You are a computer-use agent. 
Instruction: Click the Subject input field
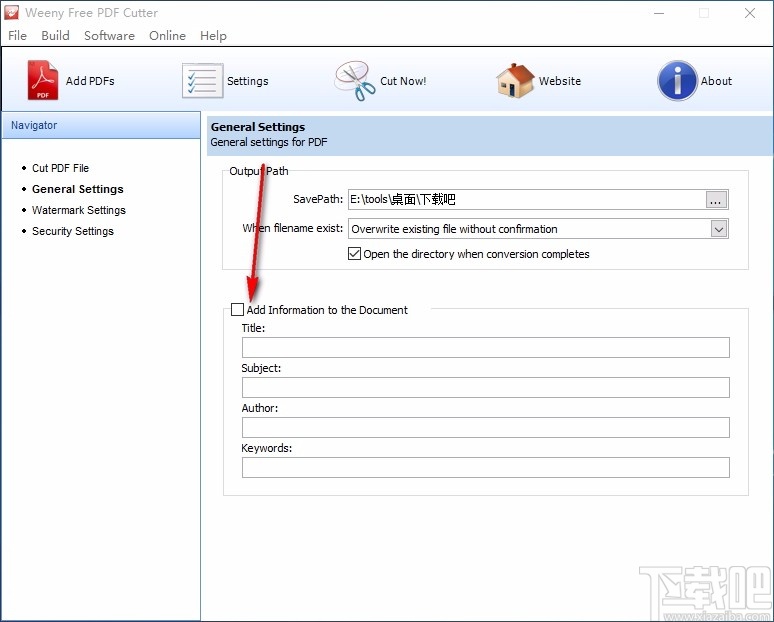click(x=486, y=388)
